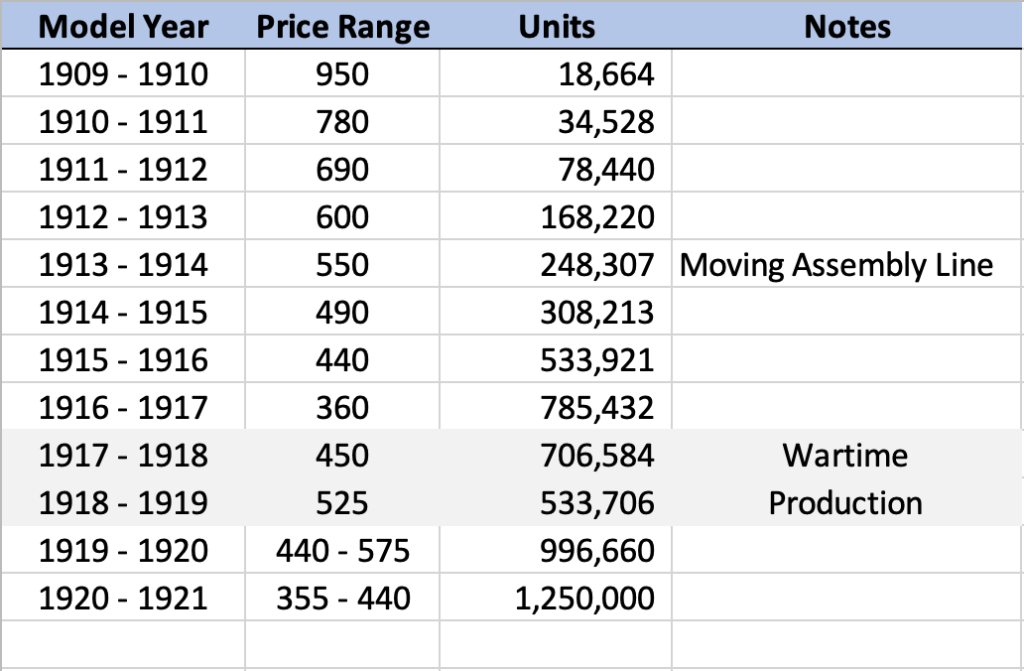The height and width of the screenshot is (671, 1024).
Task: Select the 1914 - 1915 model year cell
Action: tap(123, 312)
